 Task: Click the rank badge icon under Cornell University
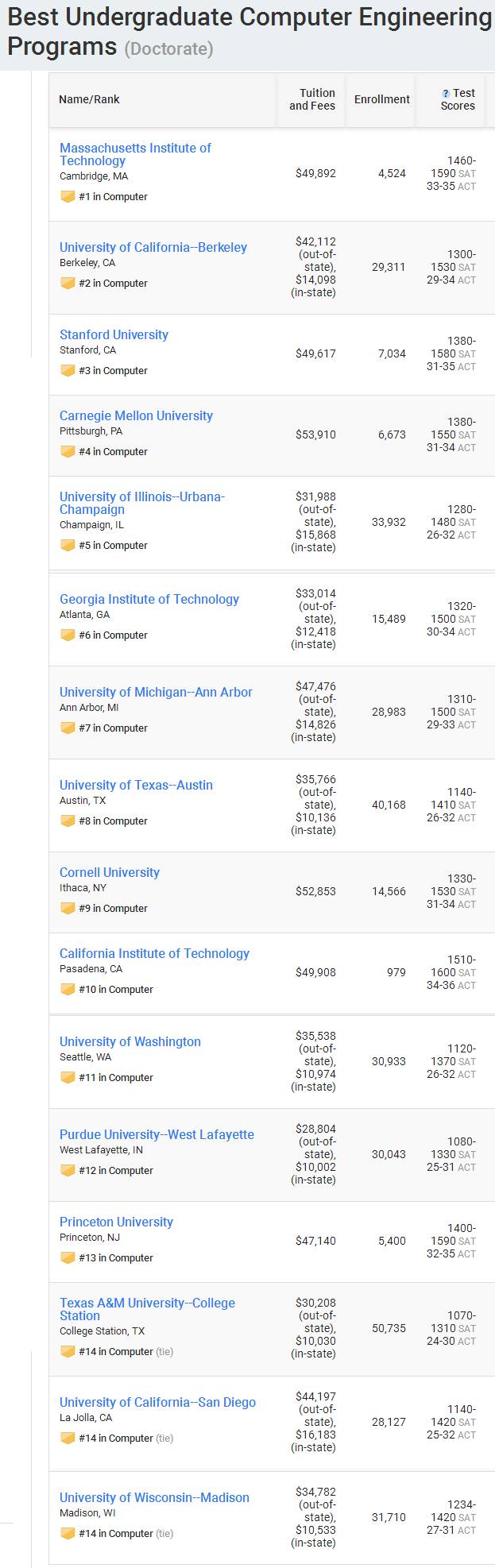pyautogui.click(x=68, y=909)
